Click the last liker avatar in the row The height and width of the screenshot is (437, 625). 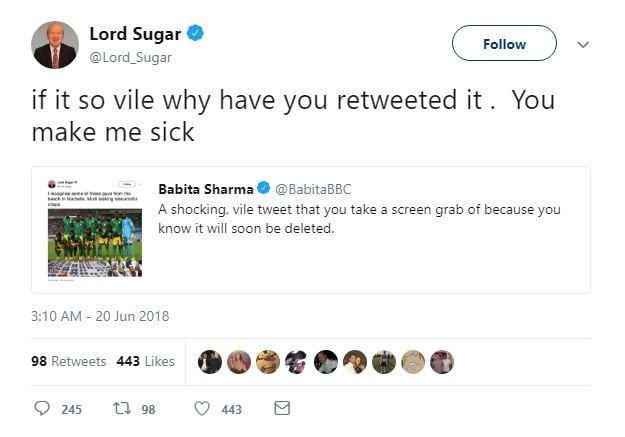442,361
